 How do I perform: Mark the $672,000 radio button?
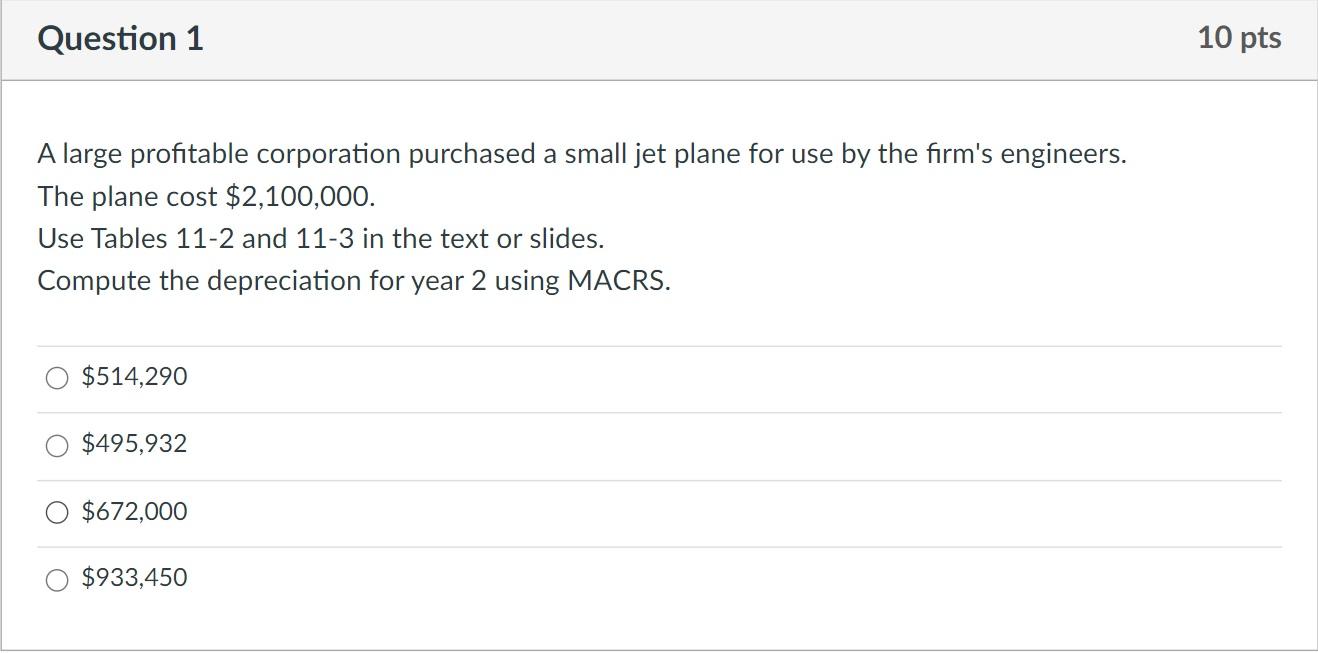(x=57, y=512)
